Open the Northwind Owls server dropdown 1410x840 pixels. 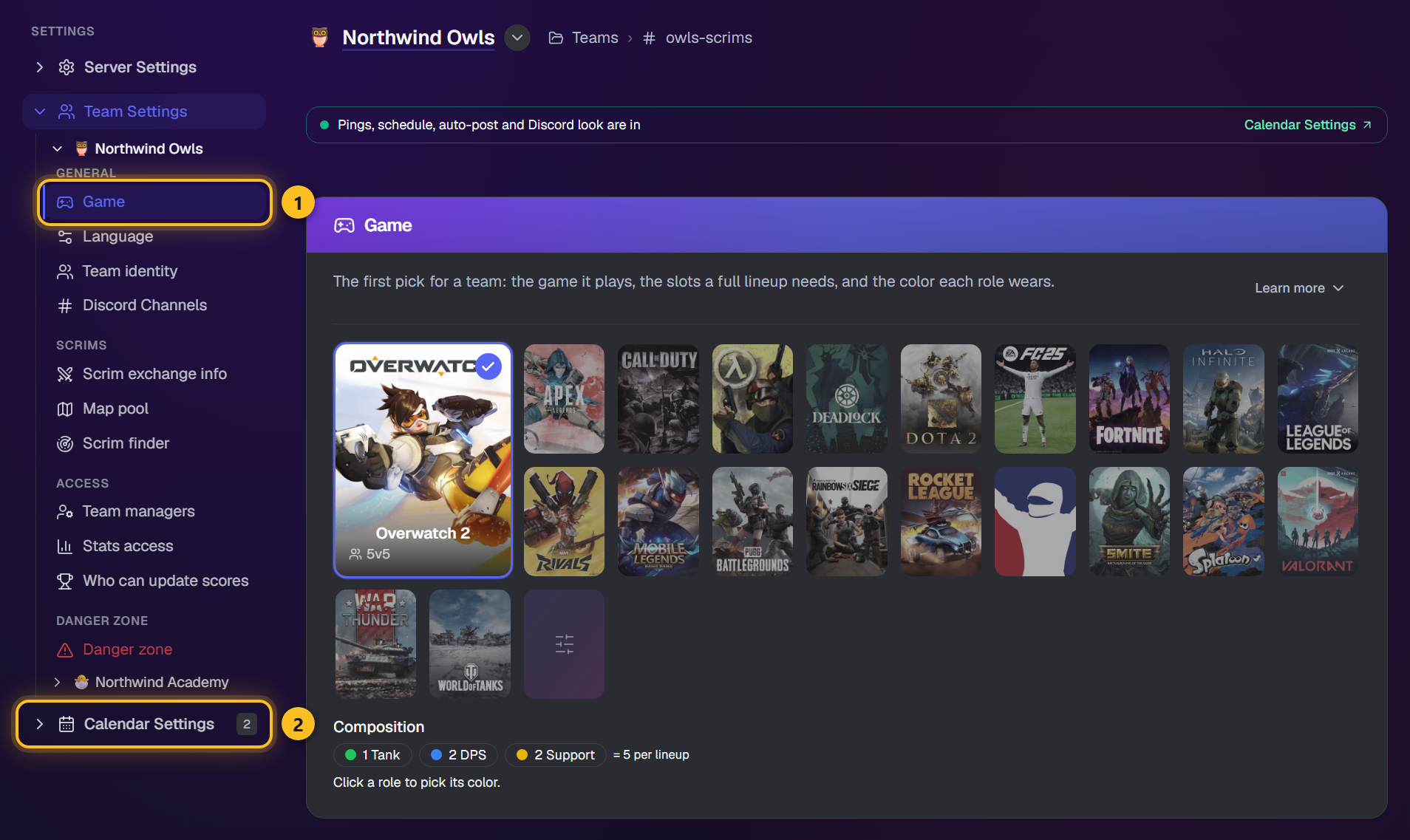(517, 38)
